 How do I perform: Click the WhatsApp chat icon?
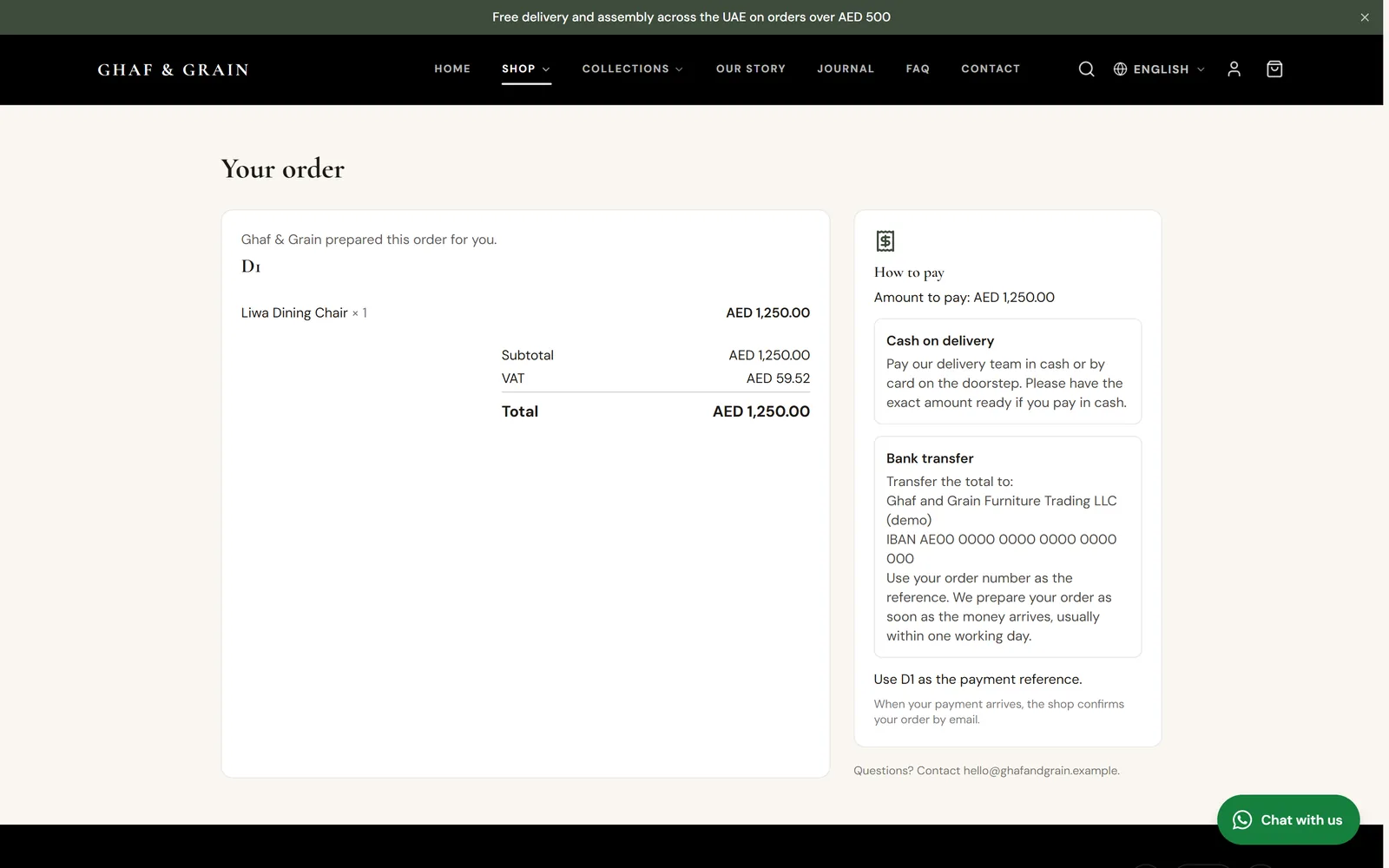(1242, 820)
